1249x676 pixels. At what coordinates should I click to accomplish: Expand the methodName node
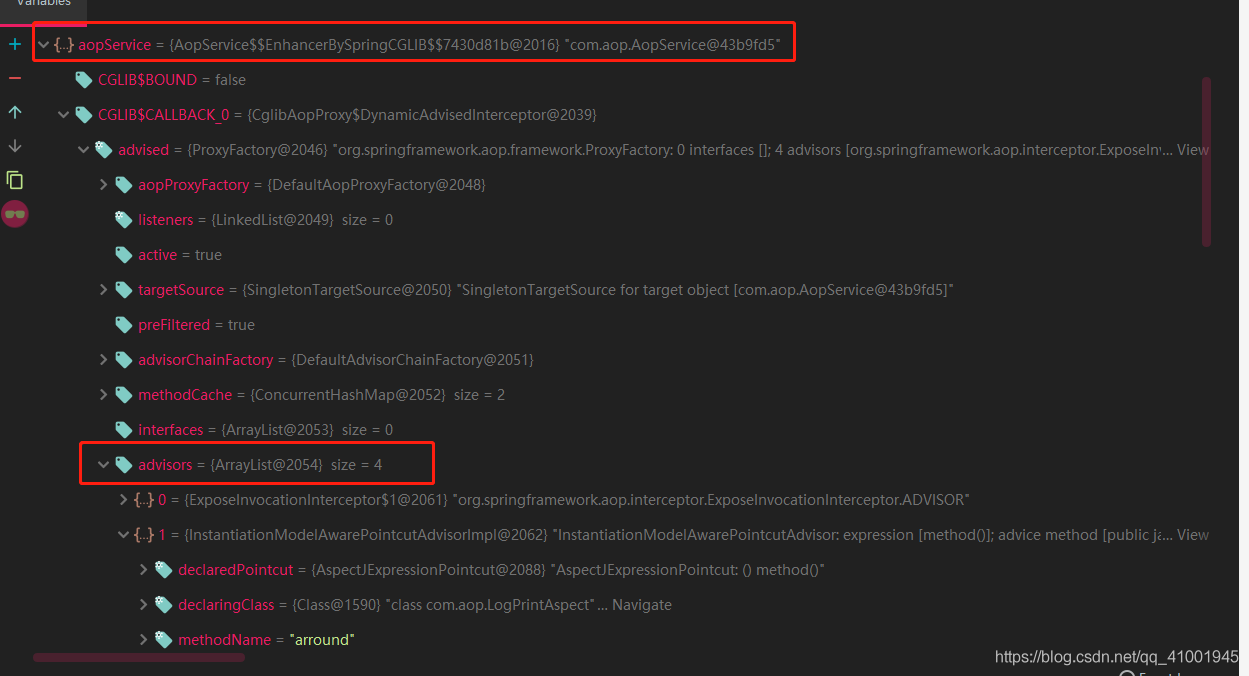click(144, 640)
